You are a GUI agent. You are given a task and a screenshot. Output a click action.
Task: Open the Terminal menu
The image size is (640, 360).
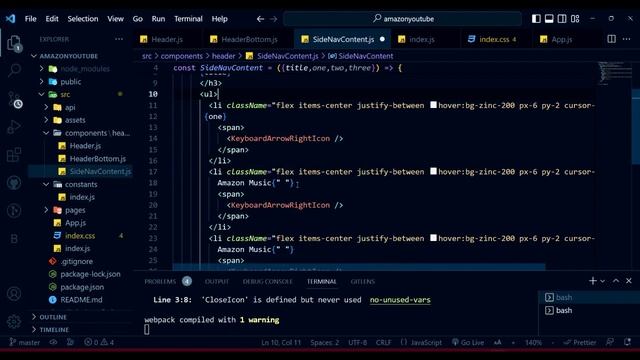point(188,19)
